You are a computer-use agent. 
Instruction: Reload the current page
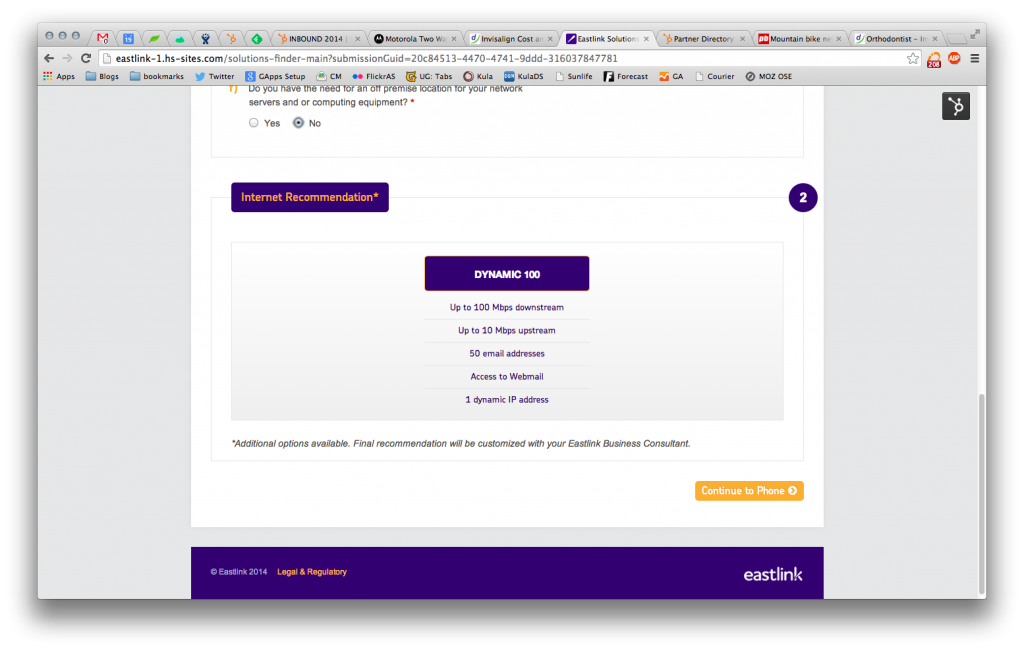click(86, 58)
